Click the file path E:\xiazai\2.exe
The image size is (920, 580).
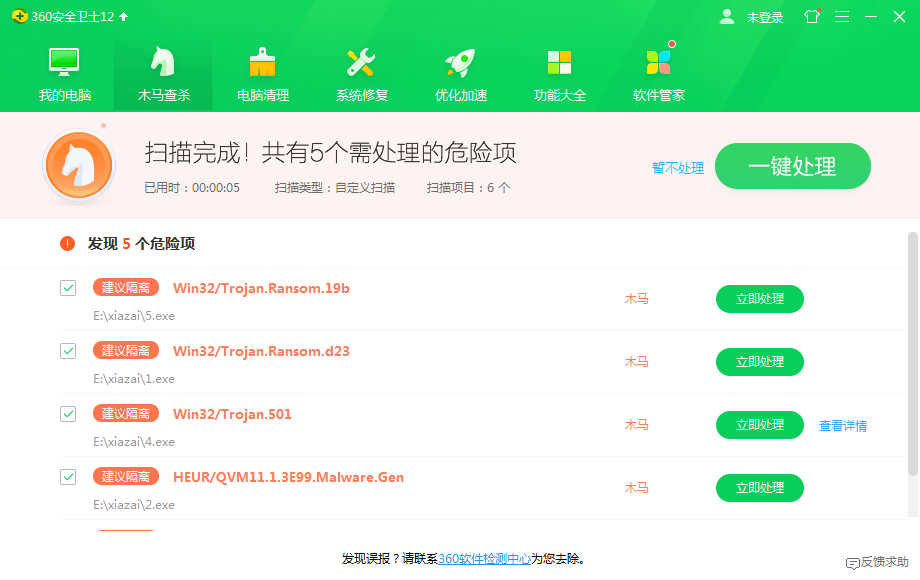coord(134,504)
